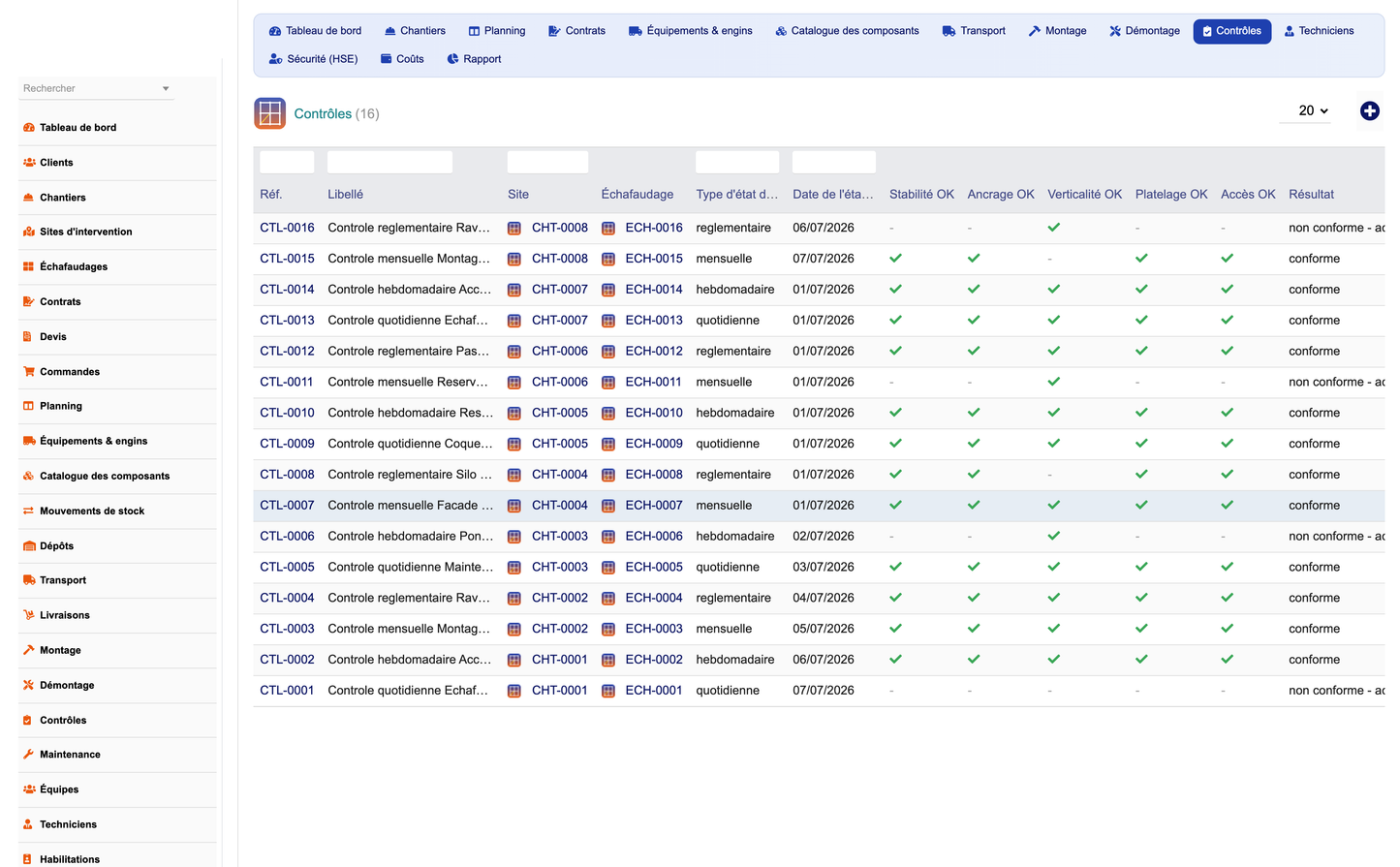
Task: Click the Site column filter field
Action: (547, 162)
